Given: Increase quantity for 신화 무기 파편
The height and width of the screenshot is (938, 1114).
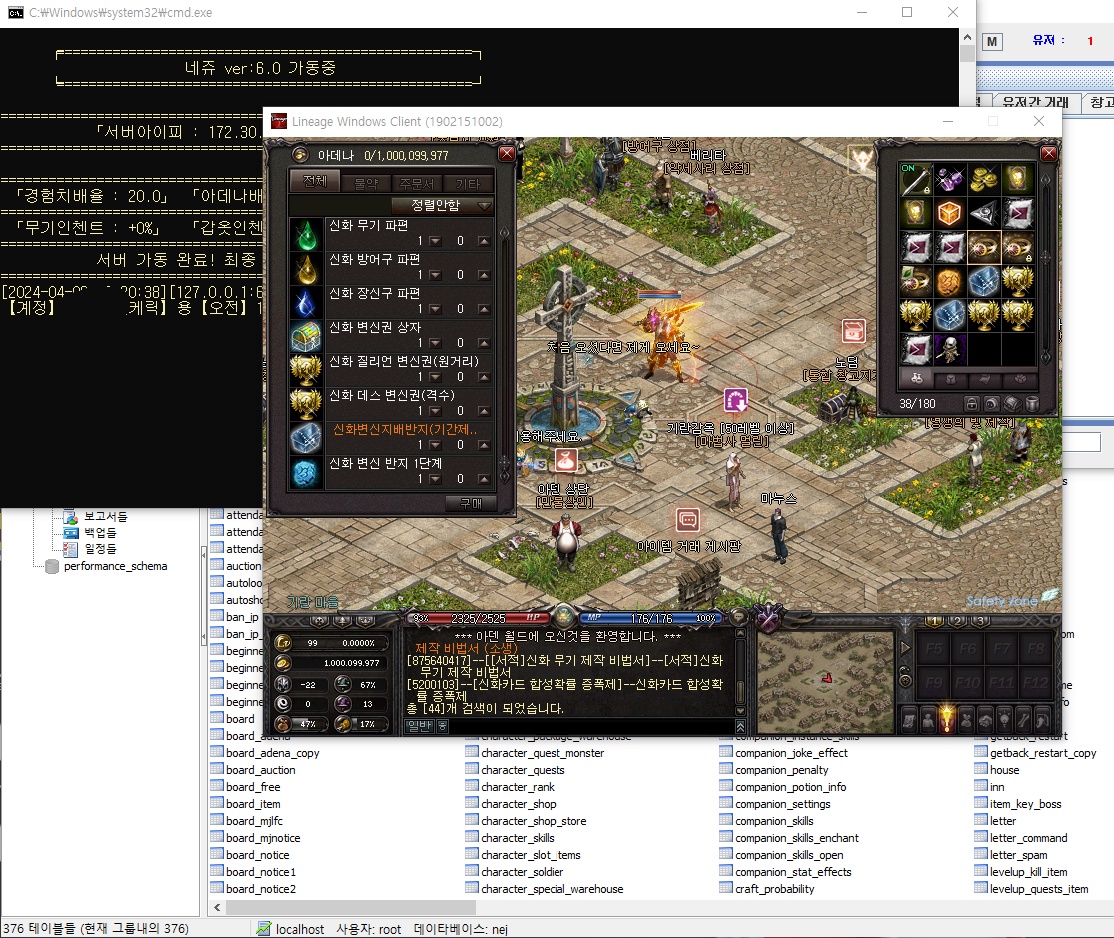Looking at the screenshot, I should click(x=484, y=242).
